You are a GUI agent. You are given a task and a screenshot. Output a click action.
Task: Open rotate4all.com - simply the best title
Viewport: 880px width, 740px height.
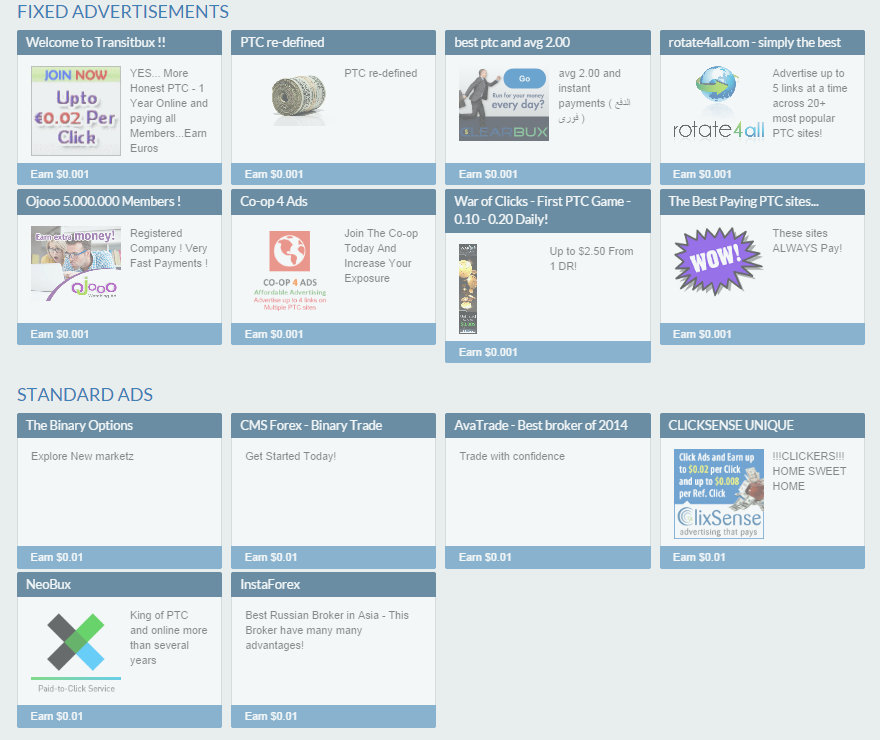tap(754, 43)
